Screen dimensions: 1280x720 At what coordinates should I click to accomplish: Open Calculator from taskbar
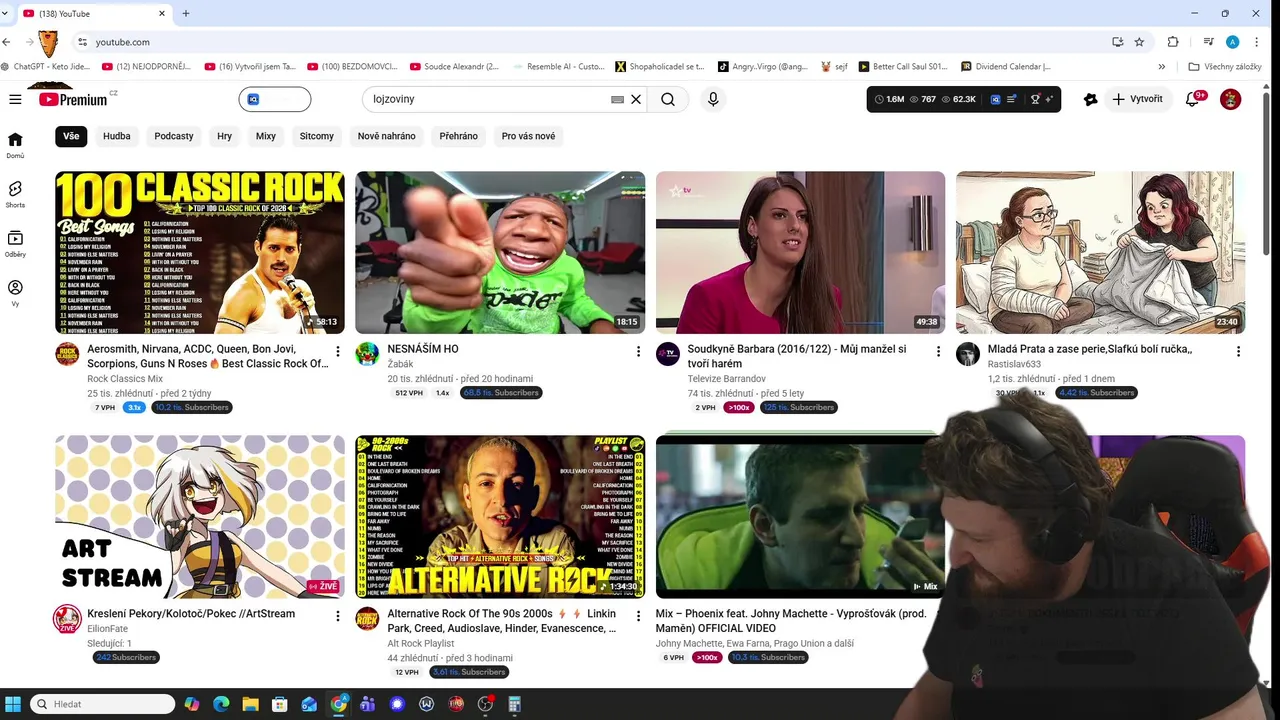click(515, 704)
